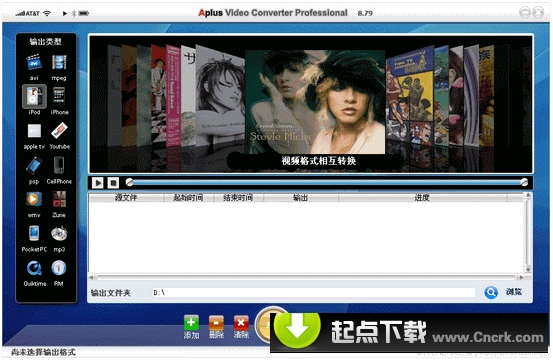Select the apple tv output icon
Screen dimensions: 553x363
[34, 131]
